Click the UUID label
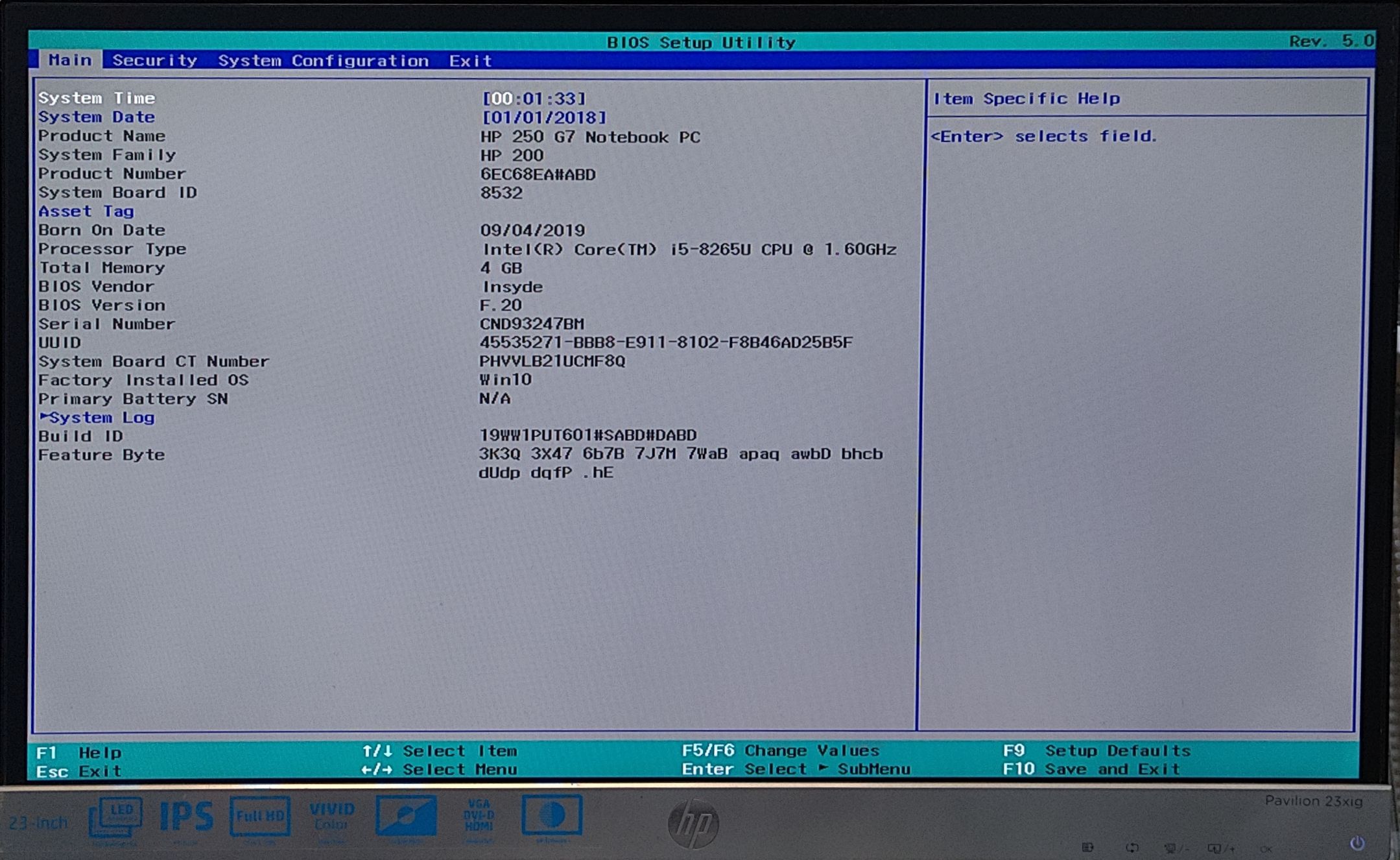The height and width of the screenshot is (860, 1400). pos(60,342)
